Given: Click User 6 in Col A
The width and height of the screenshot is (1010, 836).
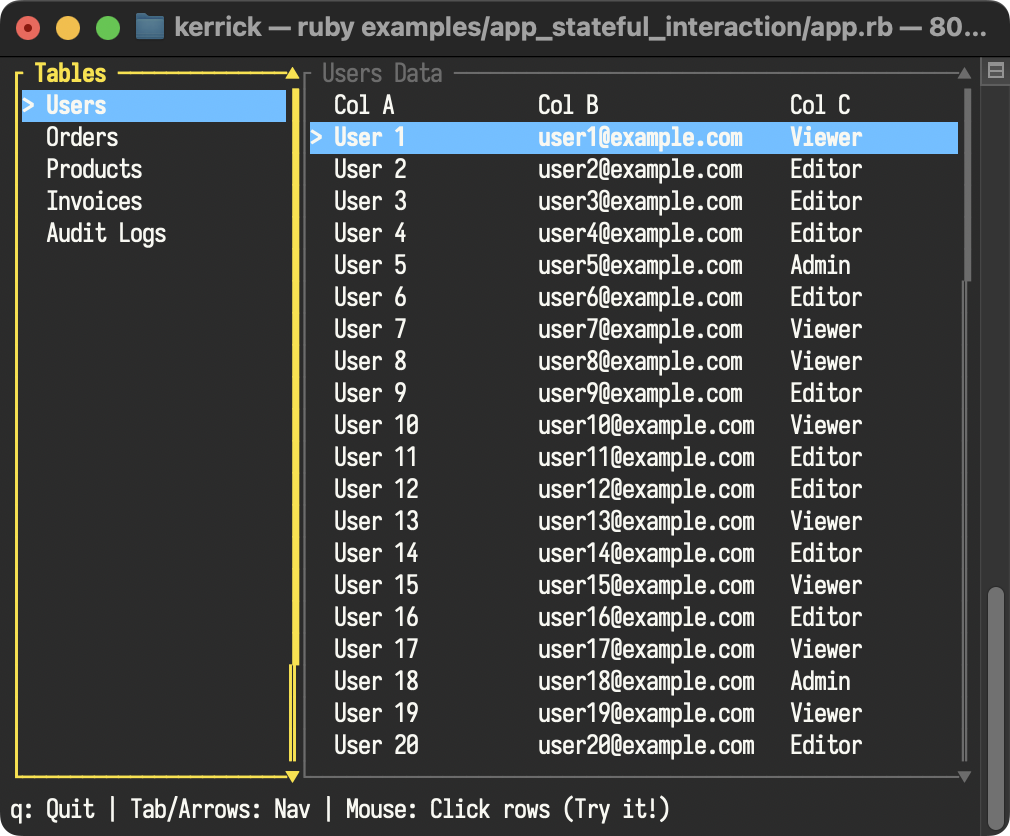Looking at the screenshot, I should 370,298.
